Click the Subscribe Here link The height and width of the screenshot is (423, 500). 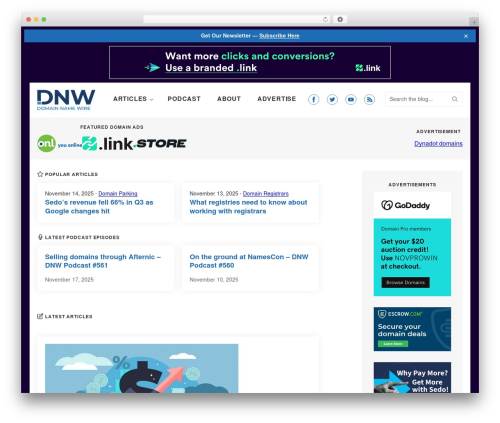tap(279, 36)
